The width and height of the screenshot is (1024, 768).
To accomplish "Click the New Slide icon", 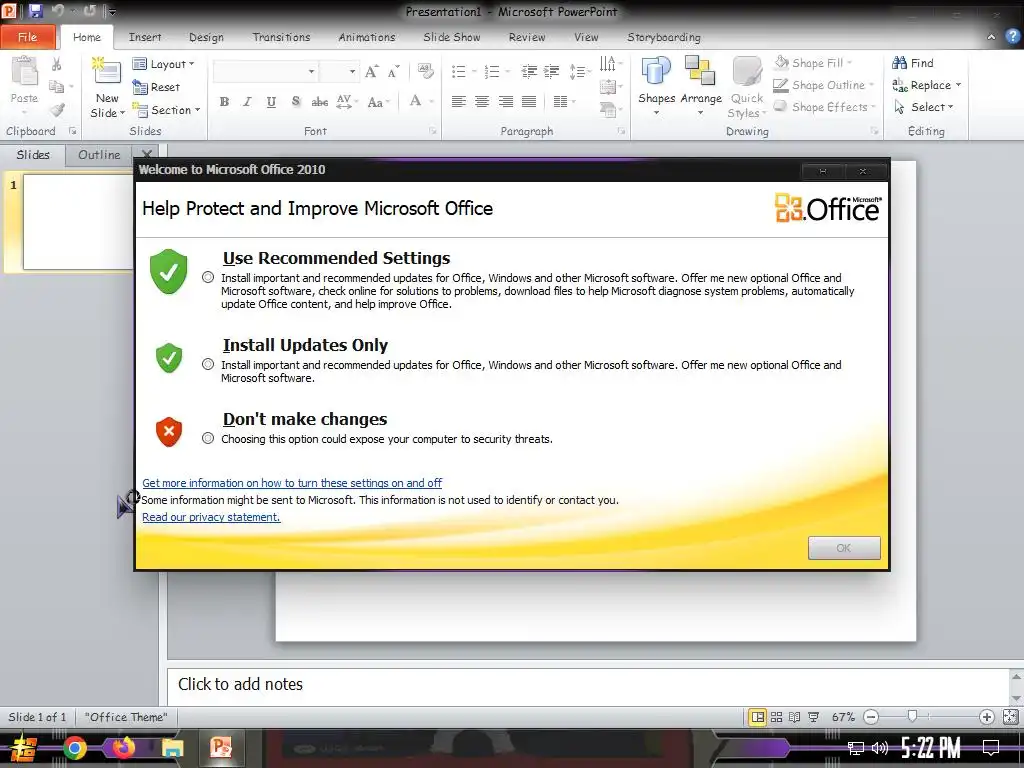I will [106, 71].
